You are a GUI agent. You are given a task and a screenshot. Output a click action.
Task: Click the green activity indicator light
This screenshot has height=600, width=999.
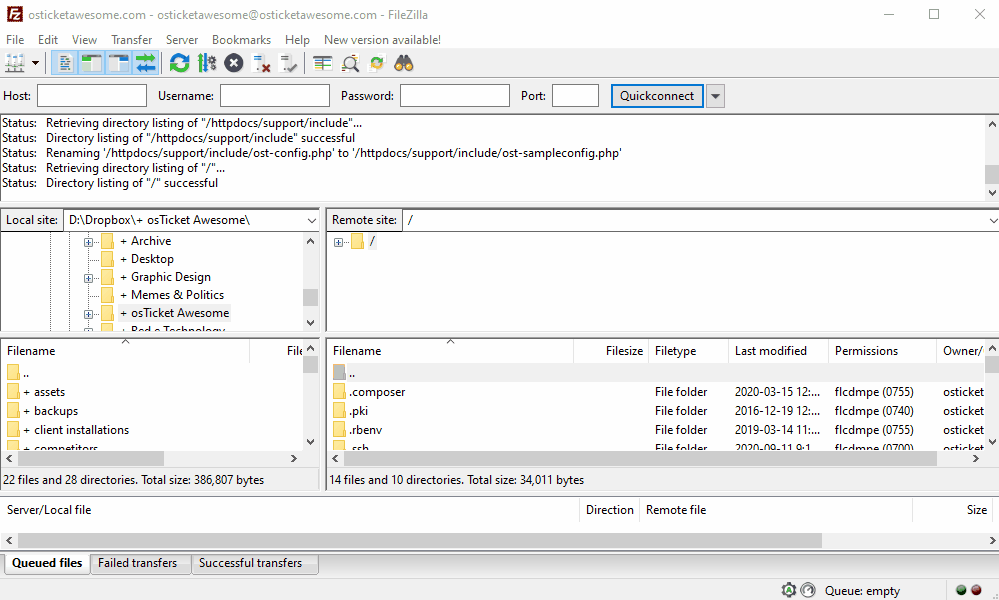click(961, 590)
